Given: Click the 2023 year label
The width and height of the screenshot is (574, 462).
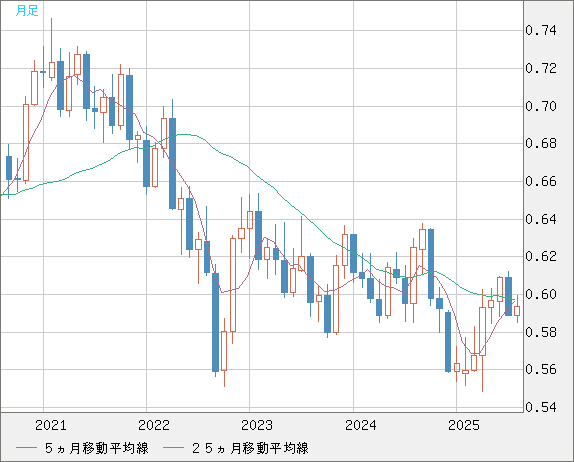Looking at the screenshot, I should 257,425.
